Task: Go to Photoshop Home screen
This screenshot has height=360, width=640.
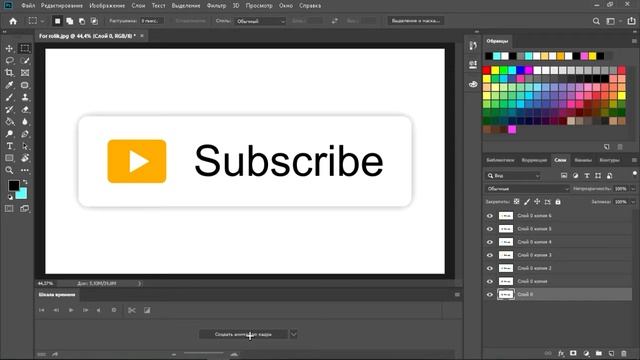Action: pyautogui.click(x=13, y=21)
